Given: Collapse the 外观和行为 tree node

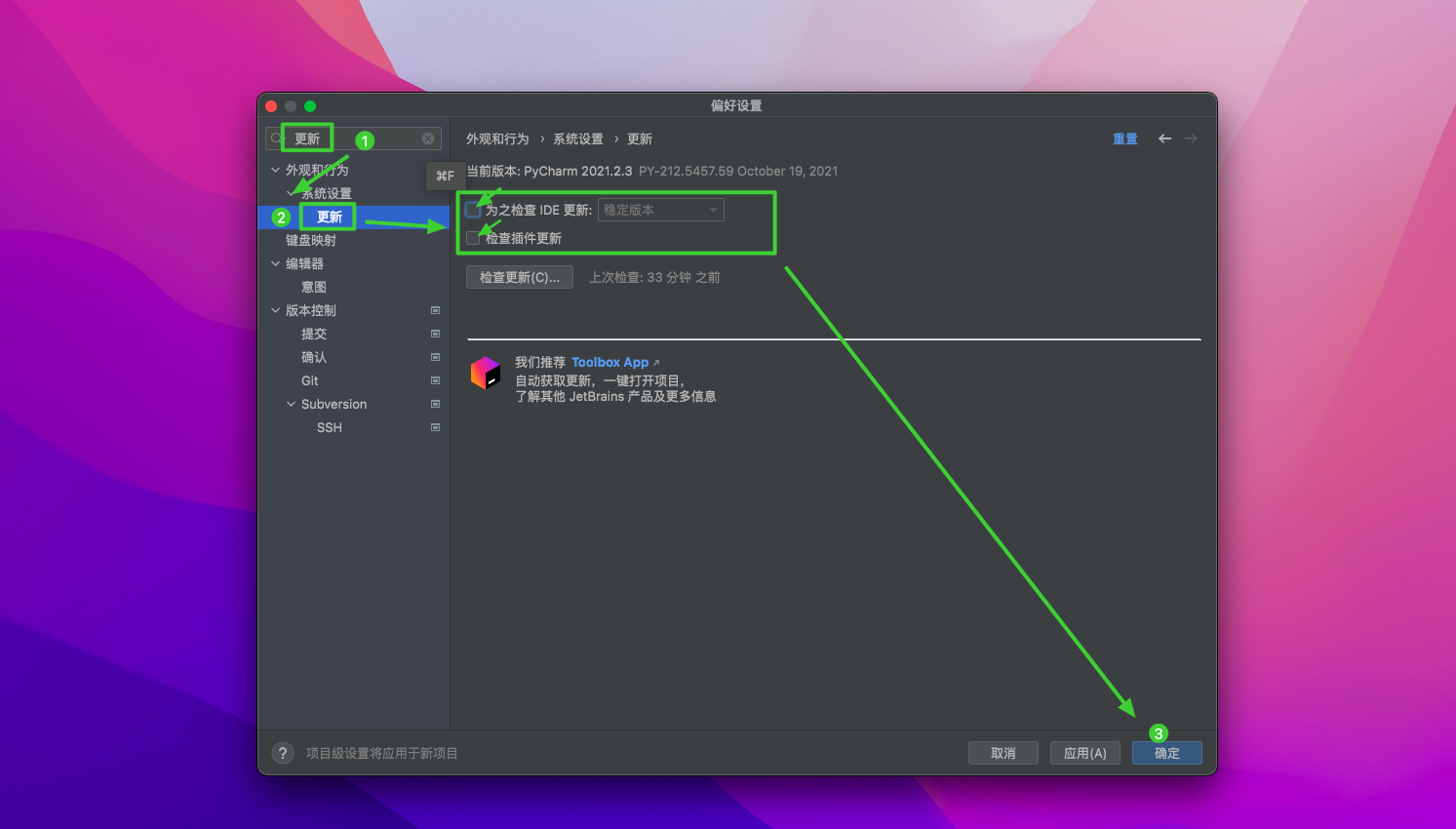Looking at the screenshot, I should [275, 170].
